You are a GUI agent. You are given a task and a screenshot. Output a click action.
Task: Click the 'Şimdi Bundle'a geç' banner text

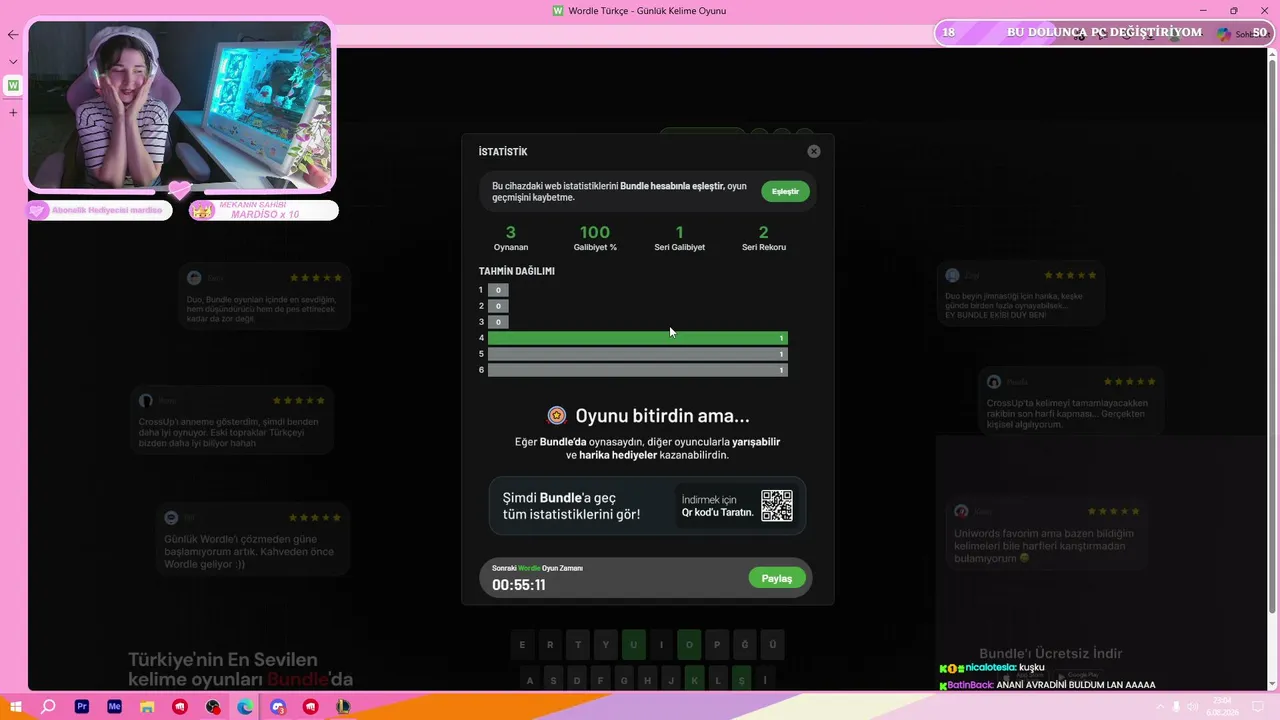click(571, 506)
